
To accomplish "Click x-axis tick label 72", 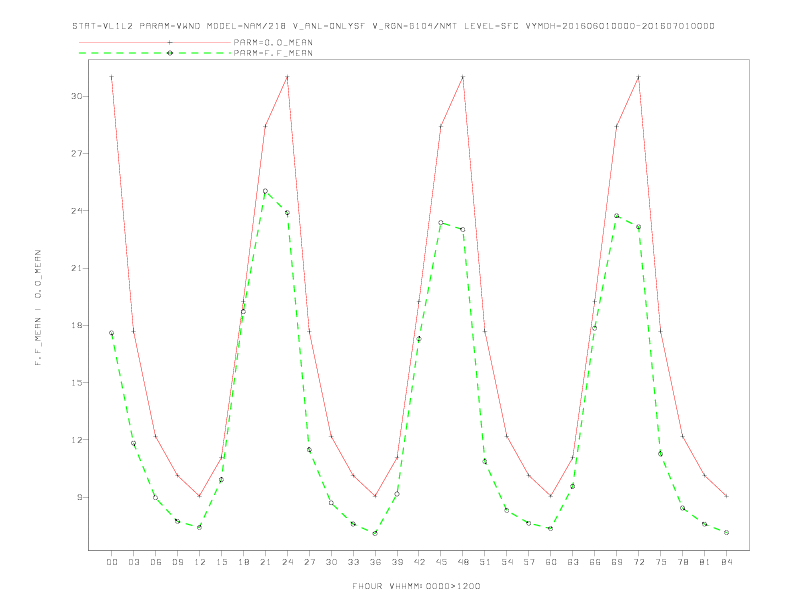I will 638,562.
